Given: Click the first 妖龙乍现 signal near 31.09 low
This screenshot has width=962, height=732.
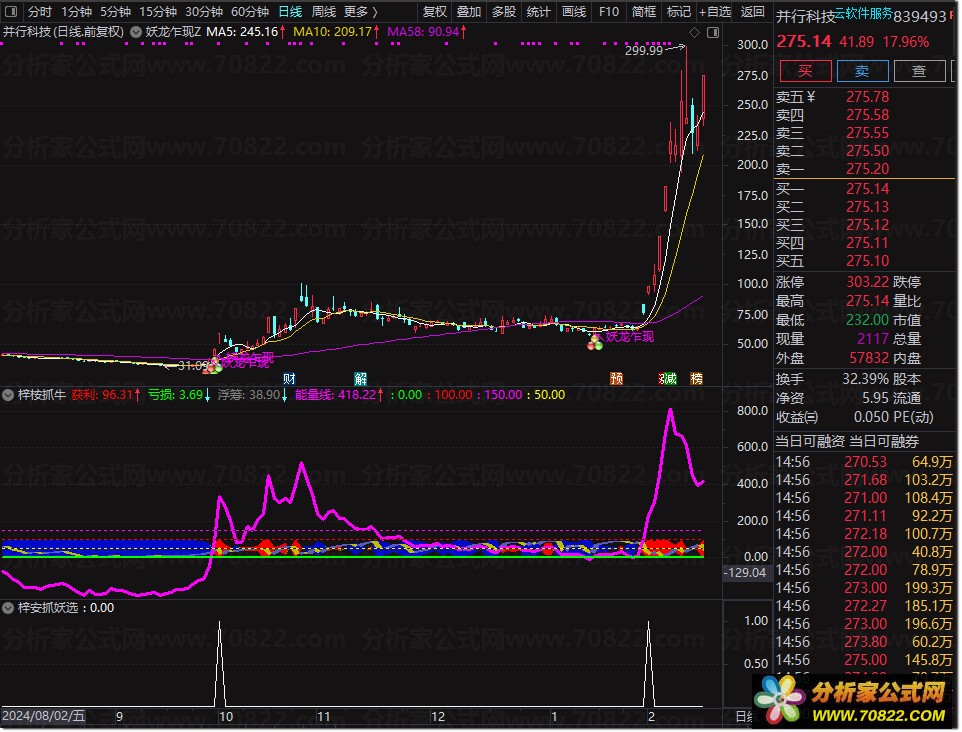Looking at the screenshot, I should (247, 360).
